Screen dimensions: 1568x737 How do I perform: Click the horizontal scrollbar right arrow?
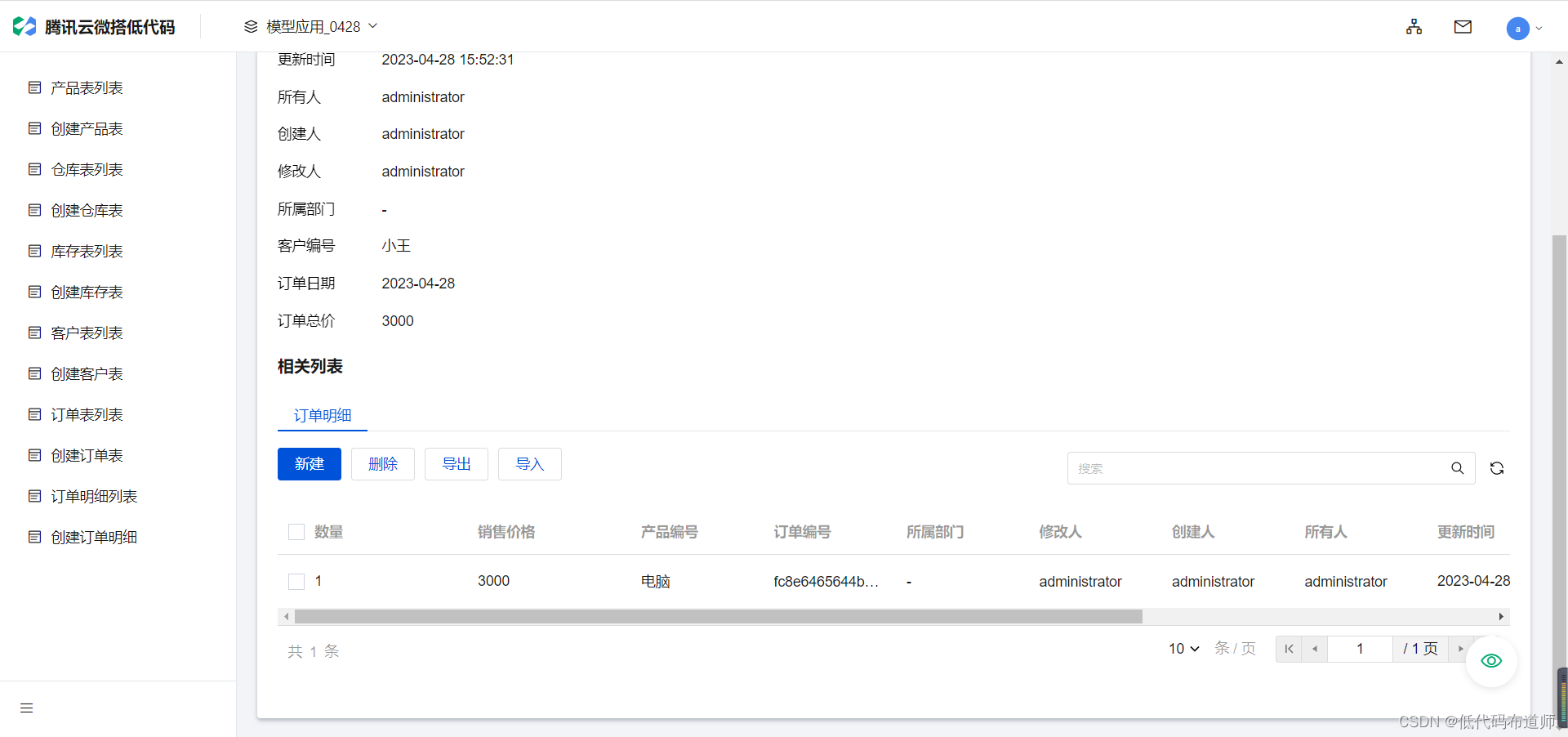[x=1501, y=616]
